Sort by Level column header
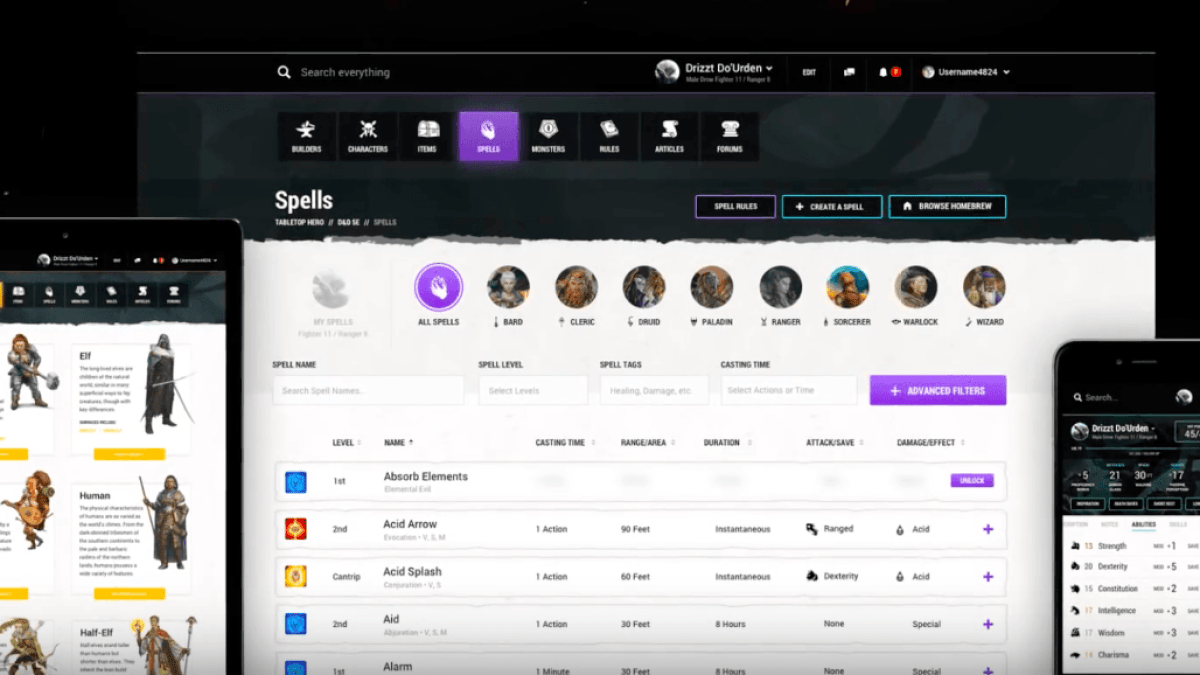 click(x=347, y=442)
